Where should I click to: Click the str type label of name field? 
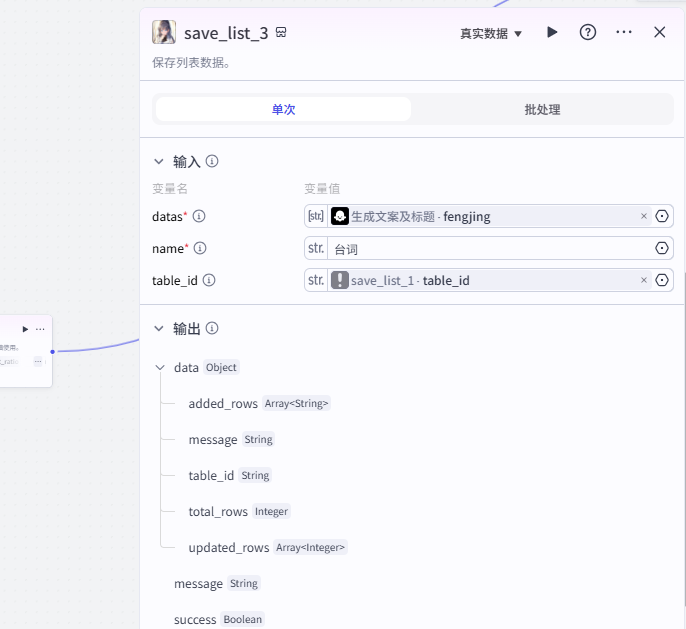[x=316, y=248]
